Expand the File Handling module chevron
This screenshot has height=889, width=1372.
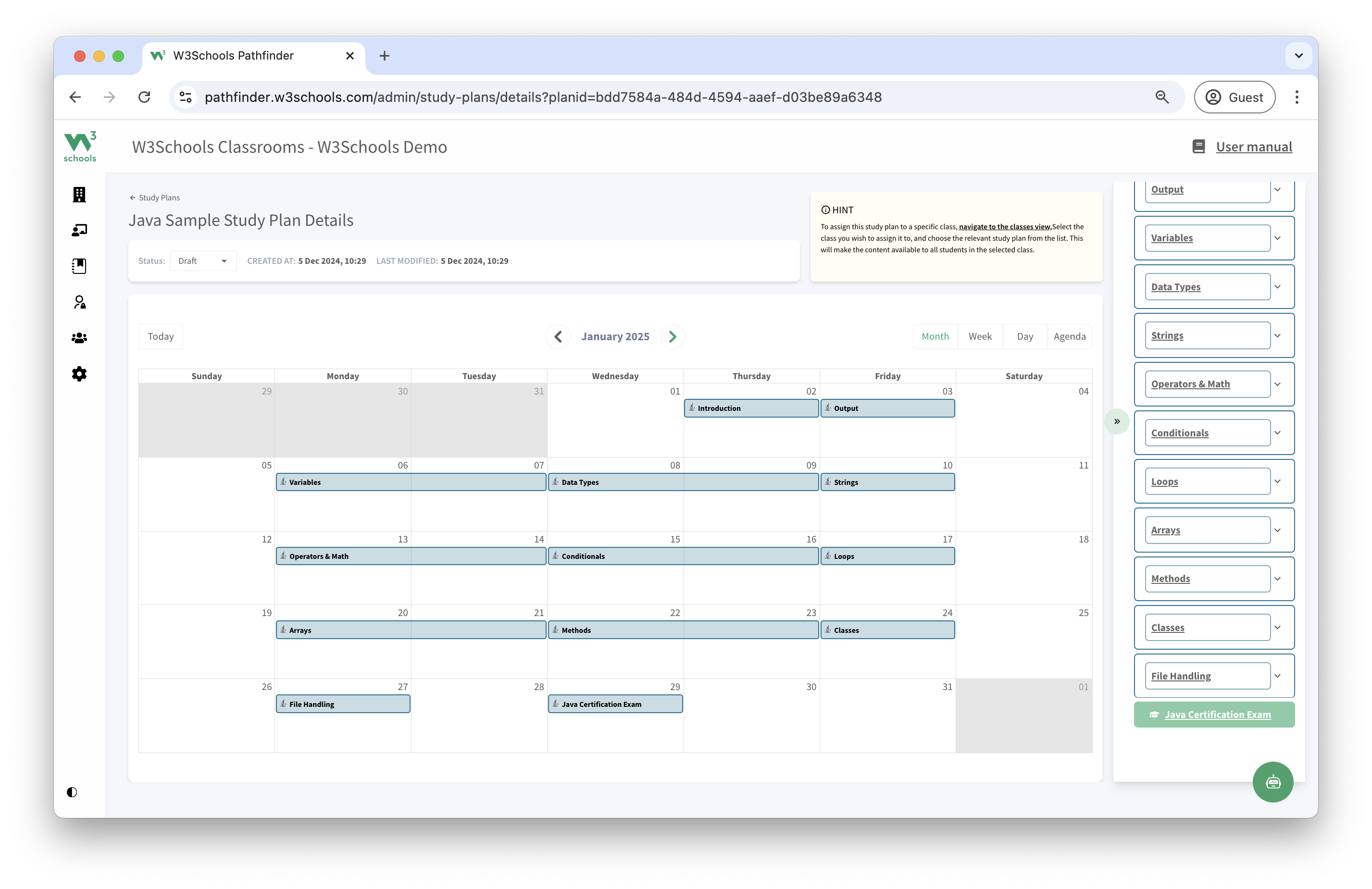1277,676
